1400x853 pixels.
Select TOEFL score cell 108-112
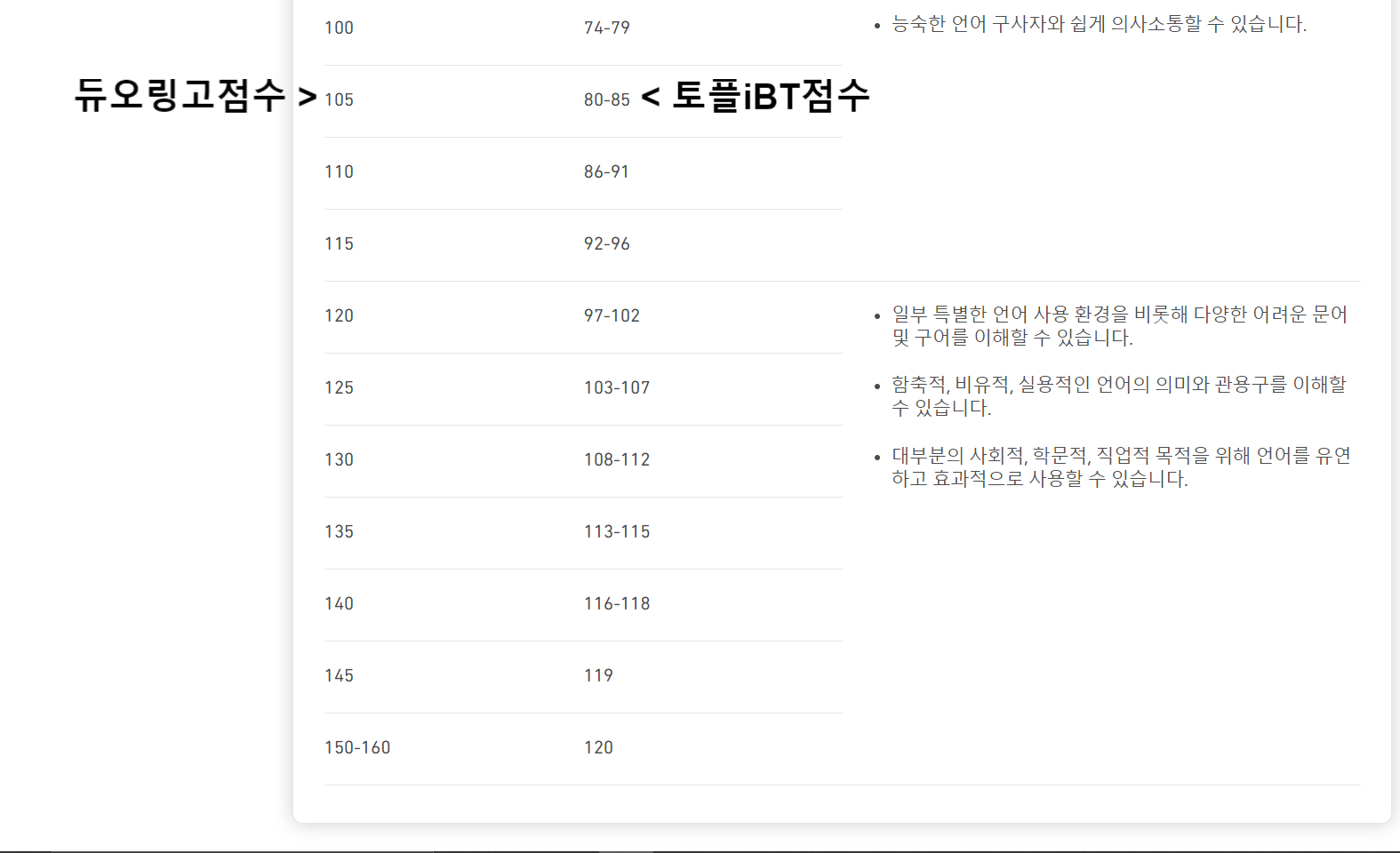(617, 459)
